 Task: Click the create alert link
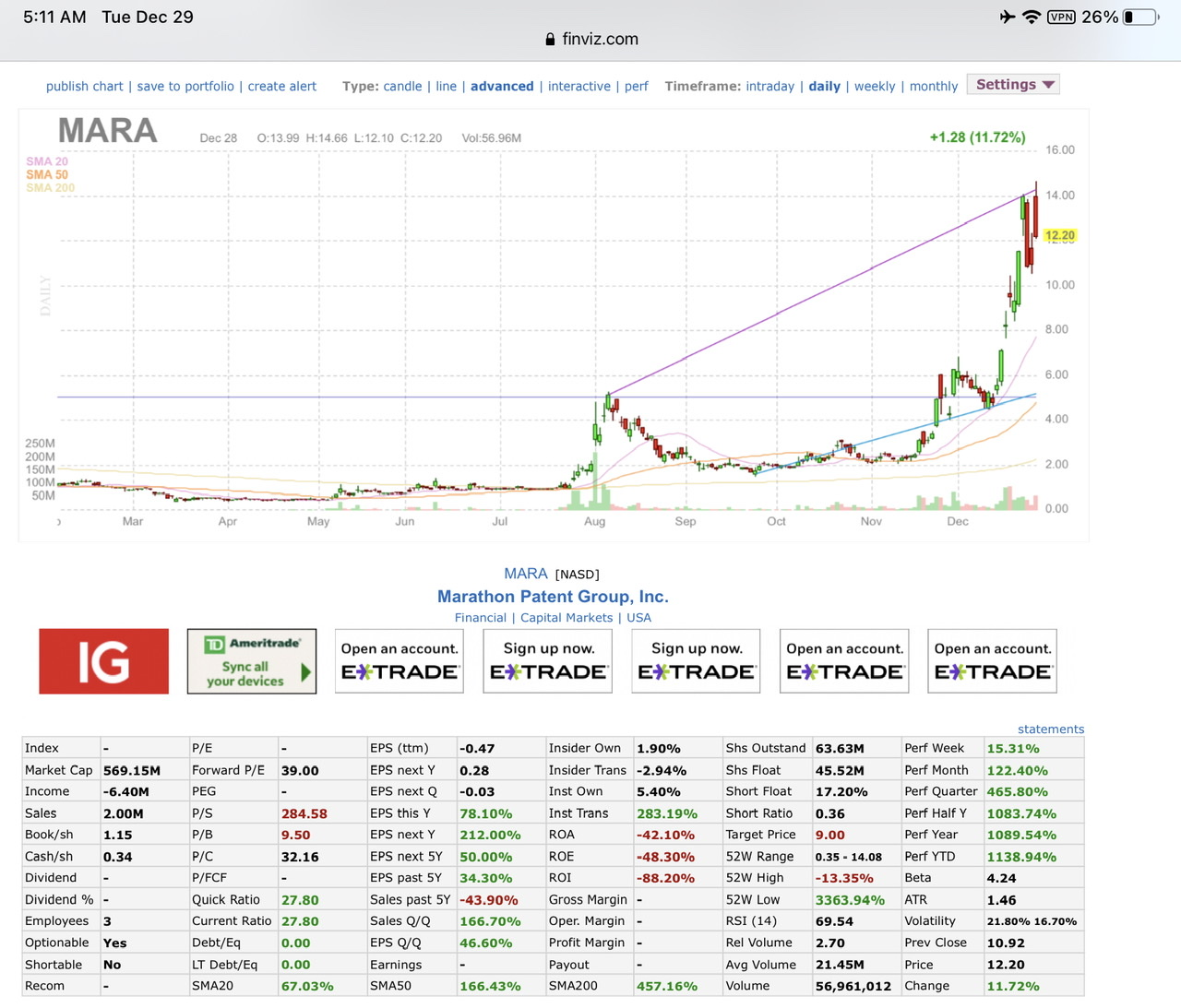click(x=281, y=86)
